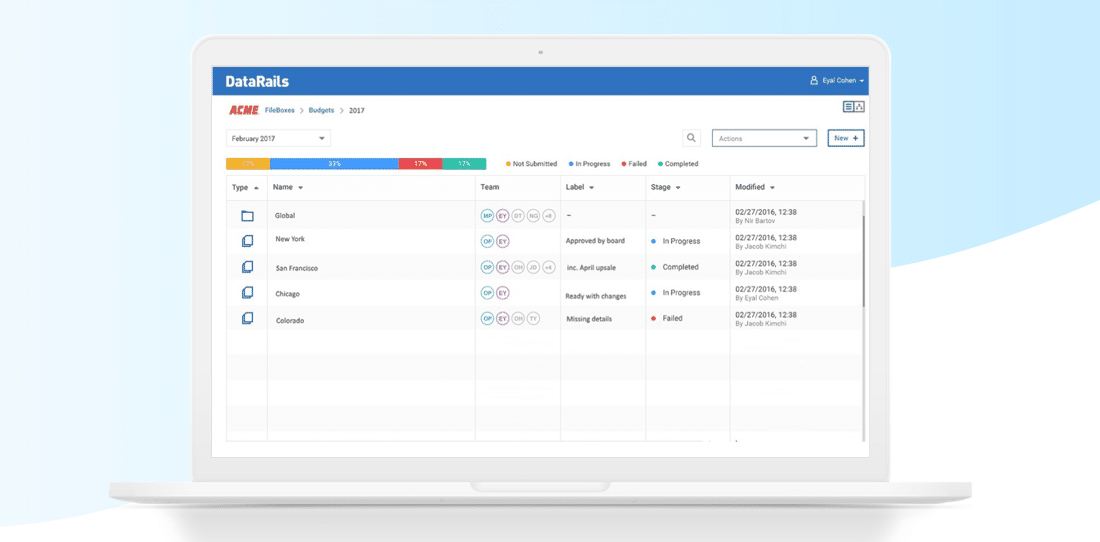Click In Progress stage in New York row

click(x=676, y=241)
